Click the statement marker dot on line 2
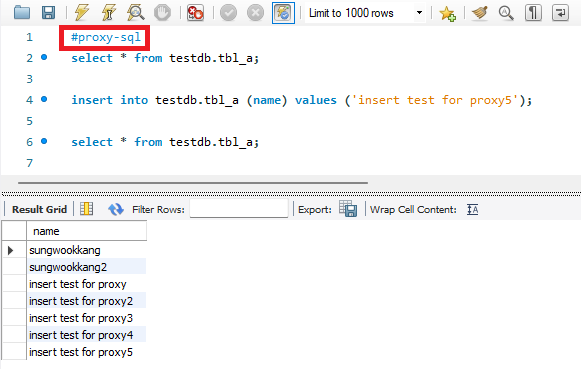The image size is (581, 369). (x=44, y=57)
